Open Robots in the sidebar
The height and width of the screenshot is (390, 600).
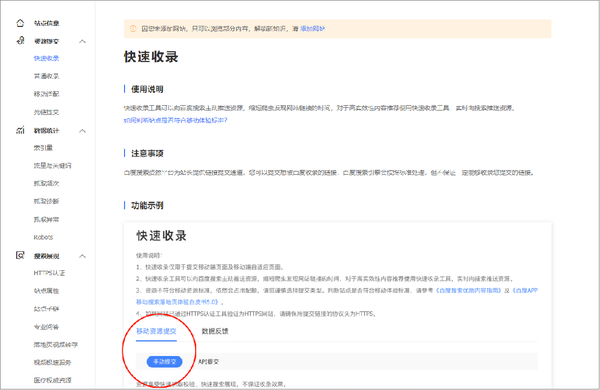pos(43,237)
